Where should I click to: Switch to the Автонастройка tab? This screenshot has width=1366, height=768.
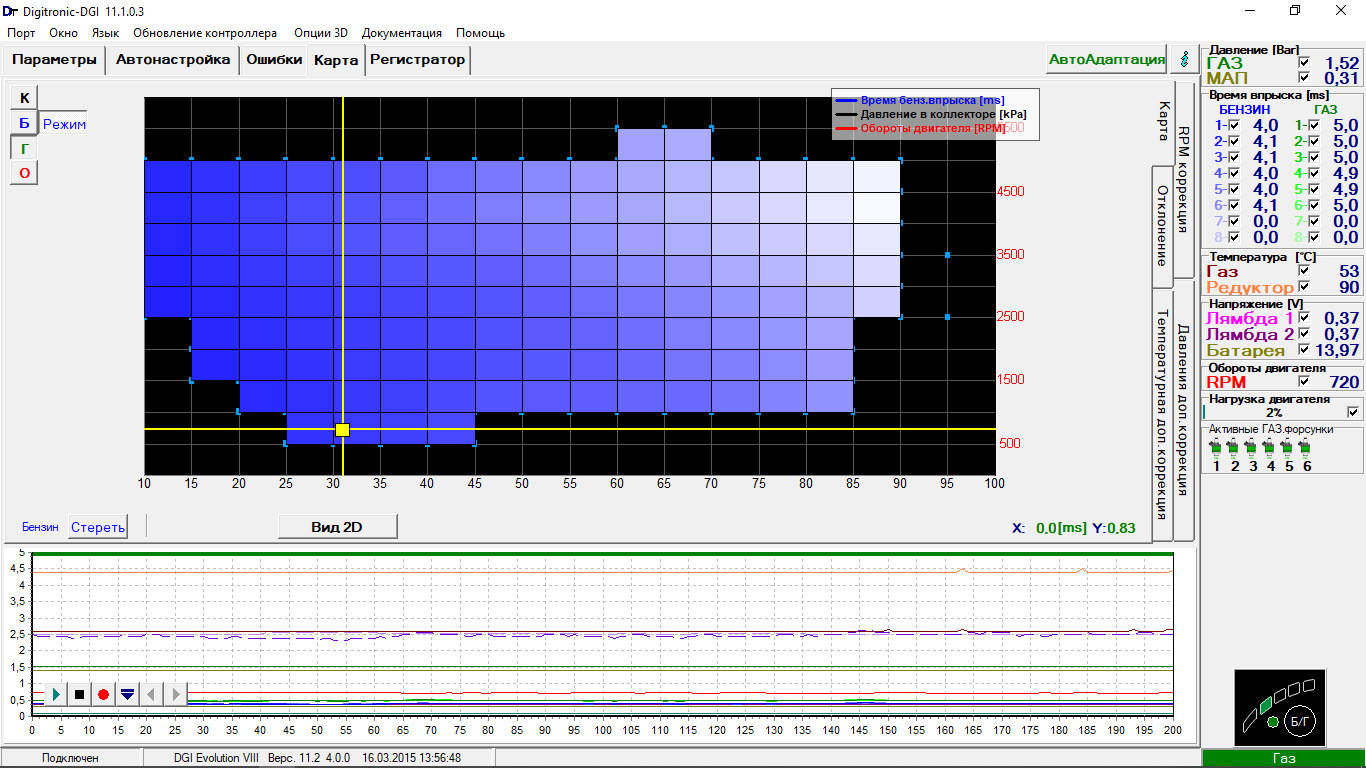173,59
